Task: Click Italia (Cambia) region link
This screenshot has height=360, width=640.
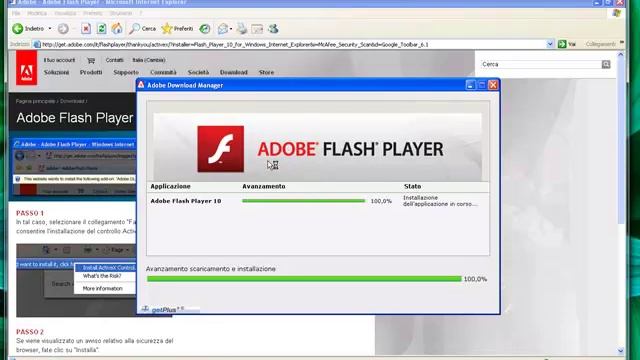Action: point(149,60)
